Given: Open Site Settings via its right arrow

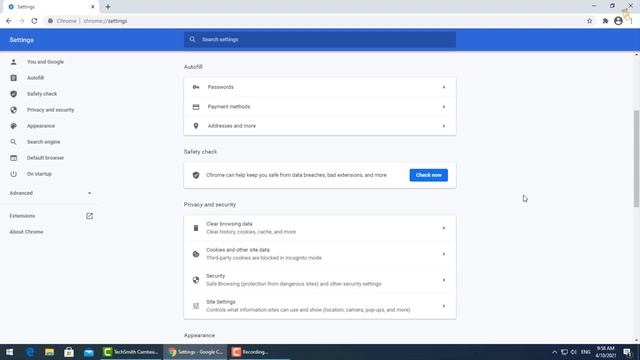Looking at the screenshot, I should pos(444,306).
